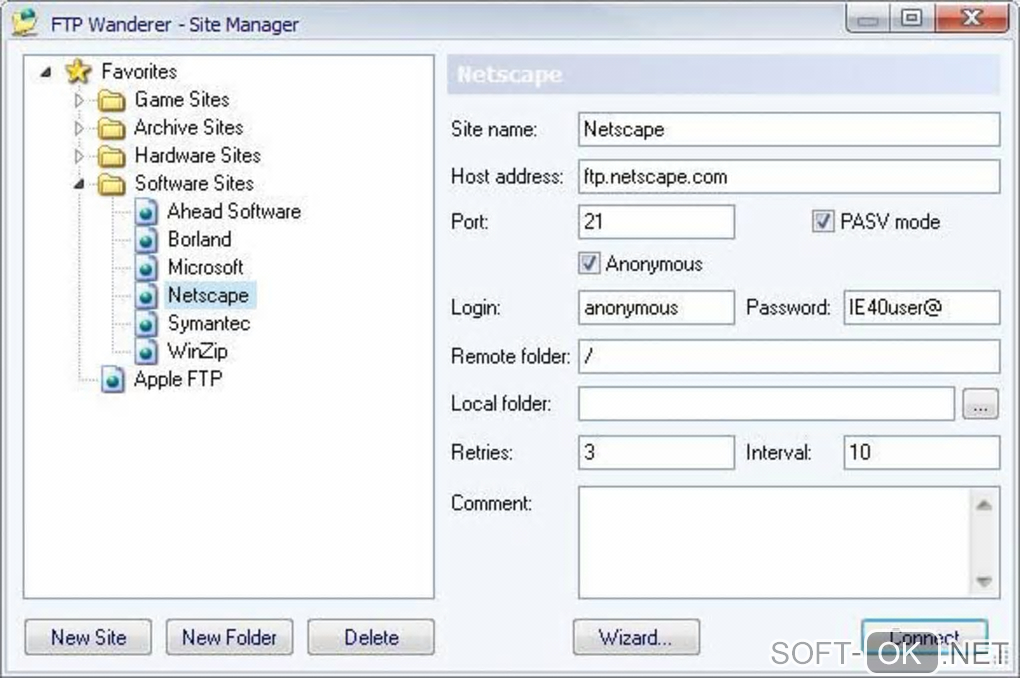Toggle the PASV mode checkbox
The height and width of the screenshot is (678, 1020).
822,222
